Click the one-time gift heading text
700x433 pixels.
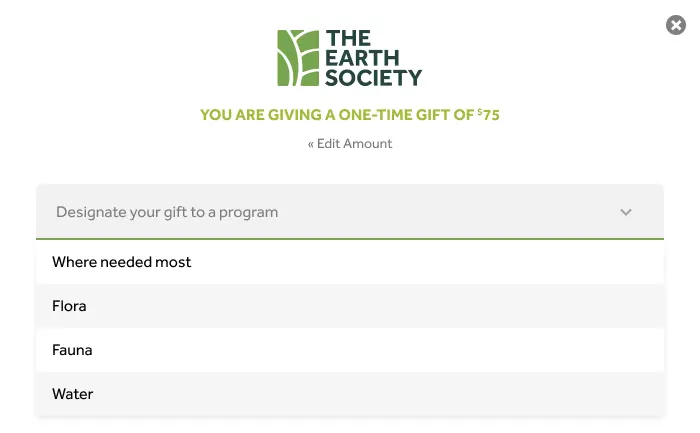pos(337,115)
